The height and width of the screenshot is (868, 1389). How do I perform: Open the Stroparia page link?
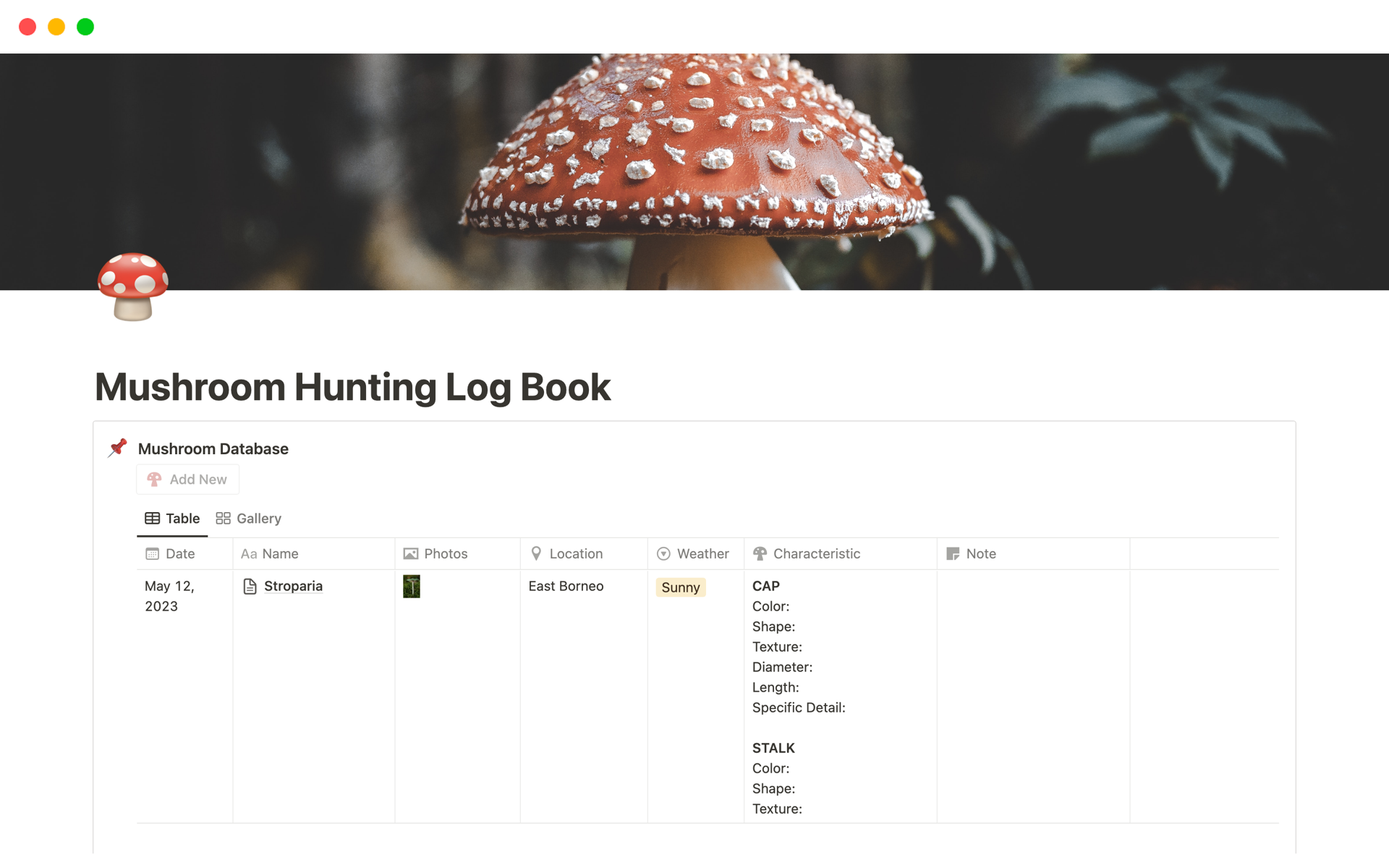(293, 586)
